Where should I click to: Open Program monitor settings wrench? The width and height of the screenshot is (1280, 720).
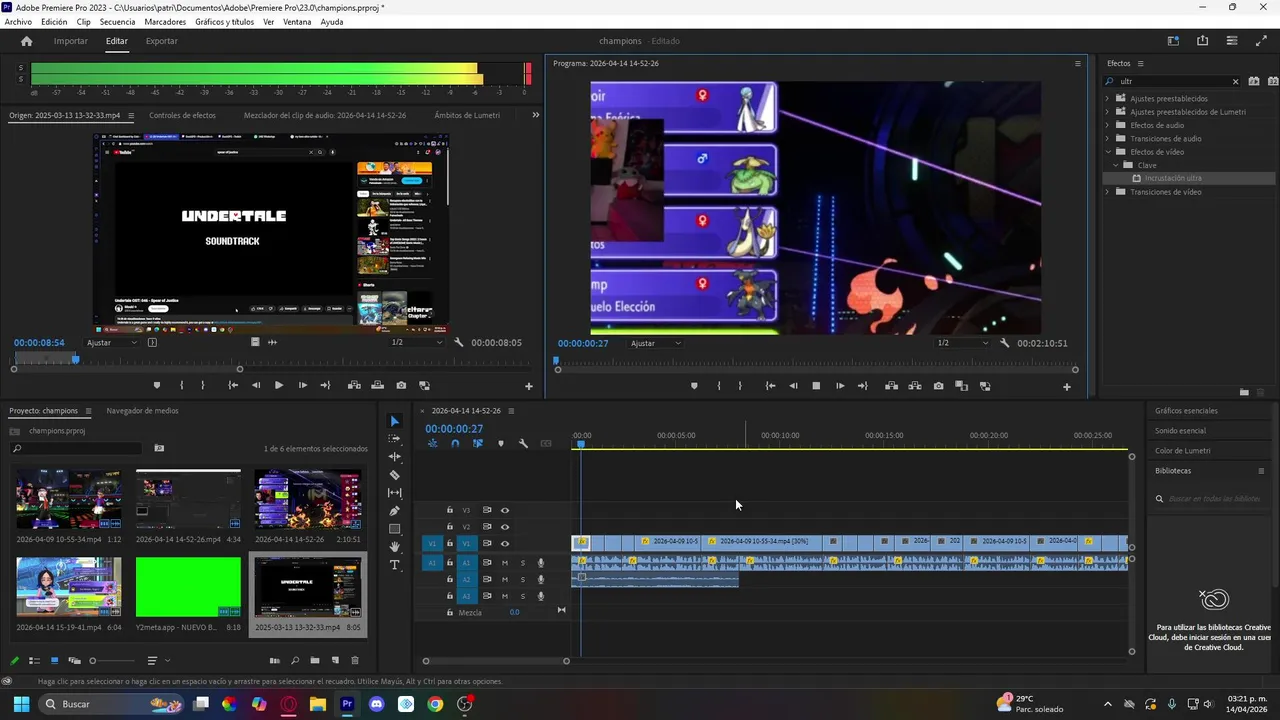coord(1004,343)
